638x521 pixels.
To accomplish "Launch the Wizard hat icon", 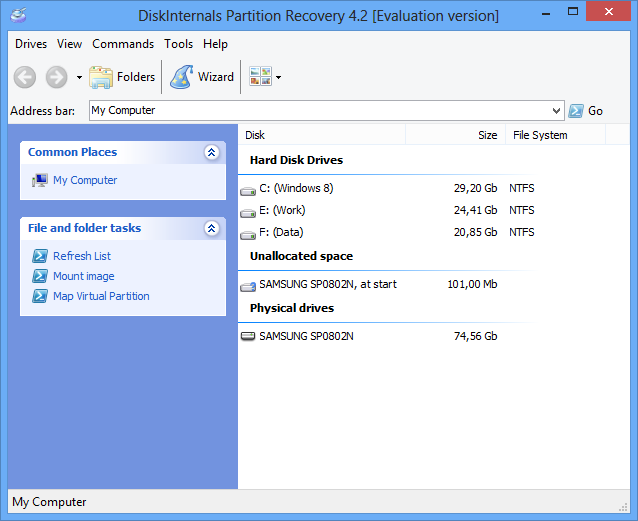I will coord(181,77).
